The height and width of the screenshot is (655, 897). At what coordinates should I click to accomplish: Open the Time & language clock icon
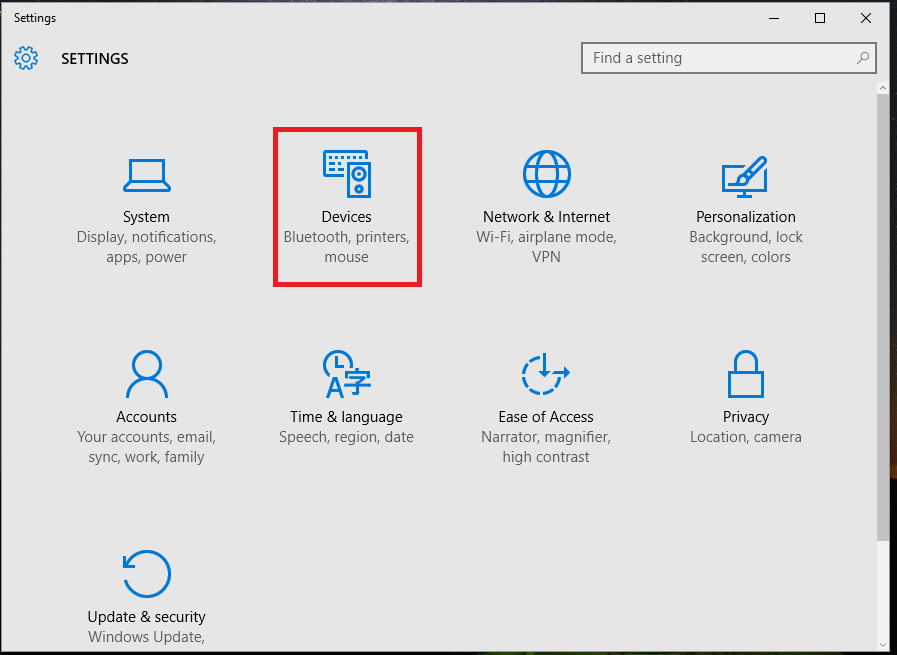click(347, 374)
